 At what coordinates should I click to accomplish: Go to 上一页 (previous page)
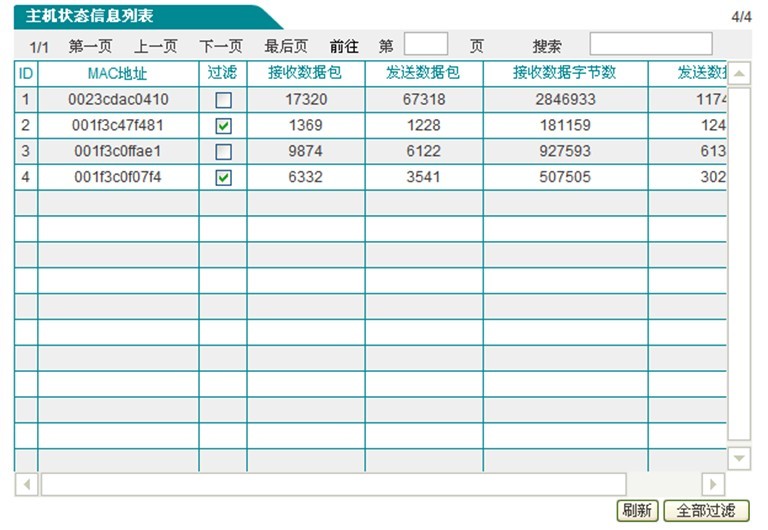click(x=156, y=46)
